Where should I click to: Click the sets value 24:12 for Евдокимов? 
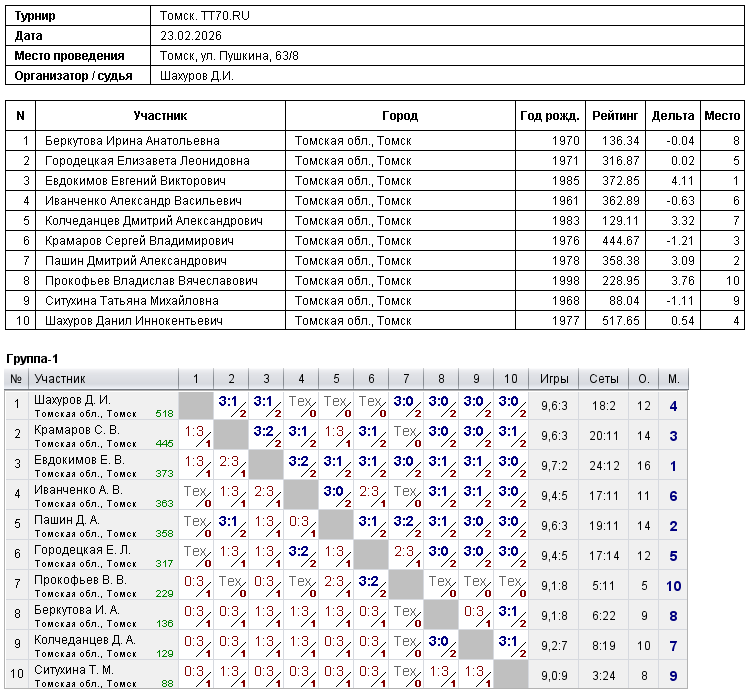pyautogui.click(x=603, y=466)
